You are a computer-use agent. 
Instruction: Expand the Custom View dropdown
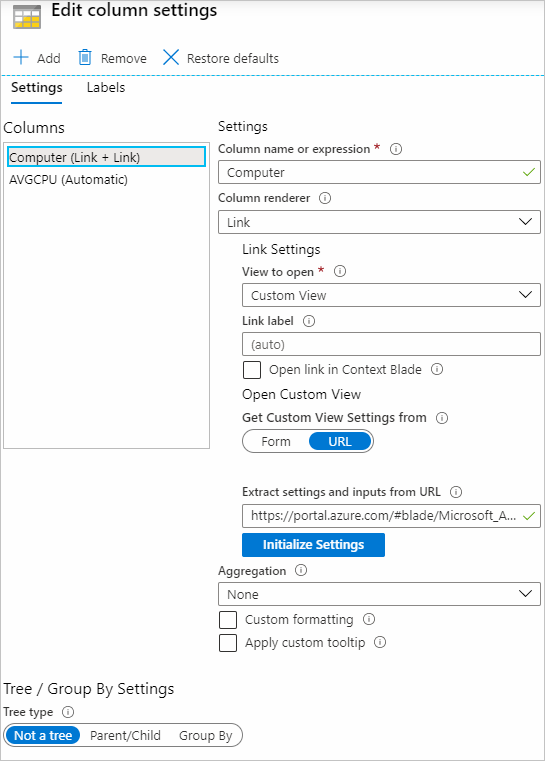(391, 295)
